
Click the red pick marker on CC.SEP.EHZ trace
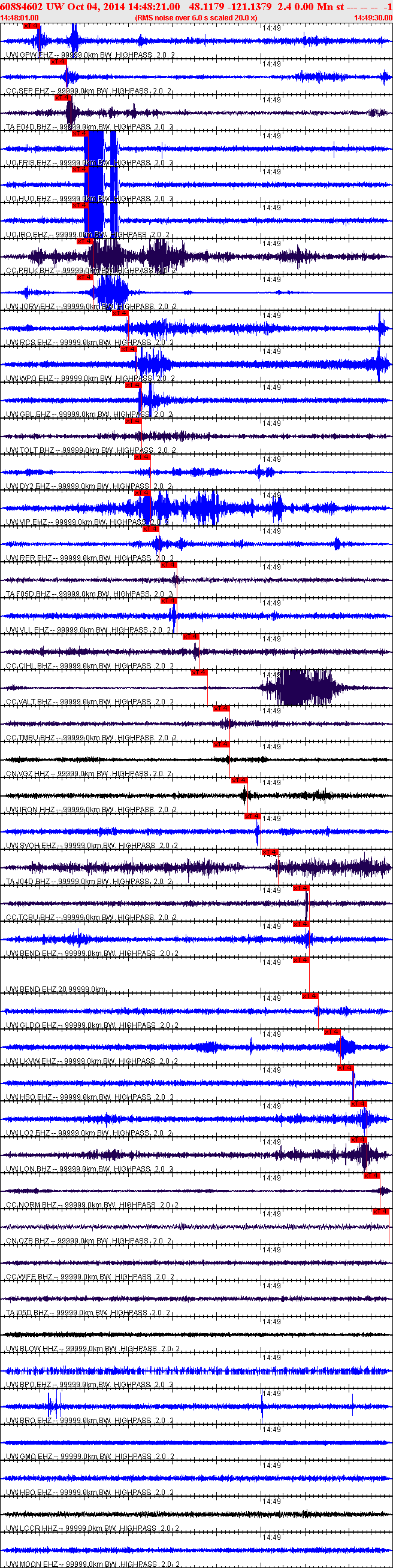(x=58, y=62)
